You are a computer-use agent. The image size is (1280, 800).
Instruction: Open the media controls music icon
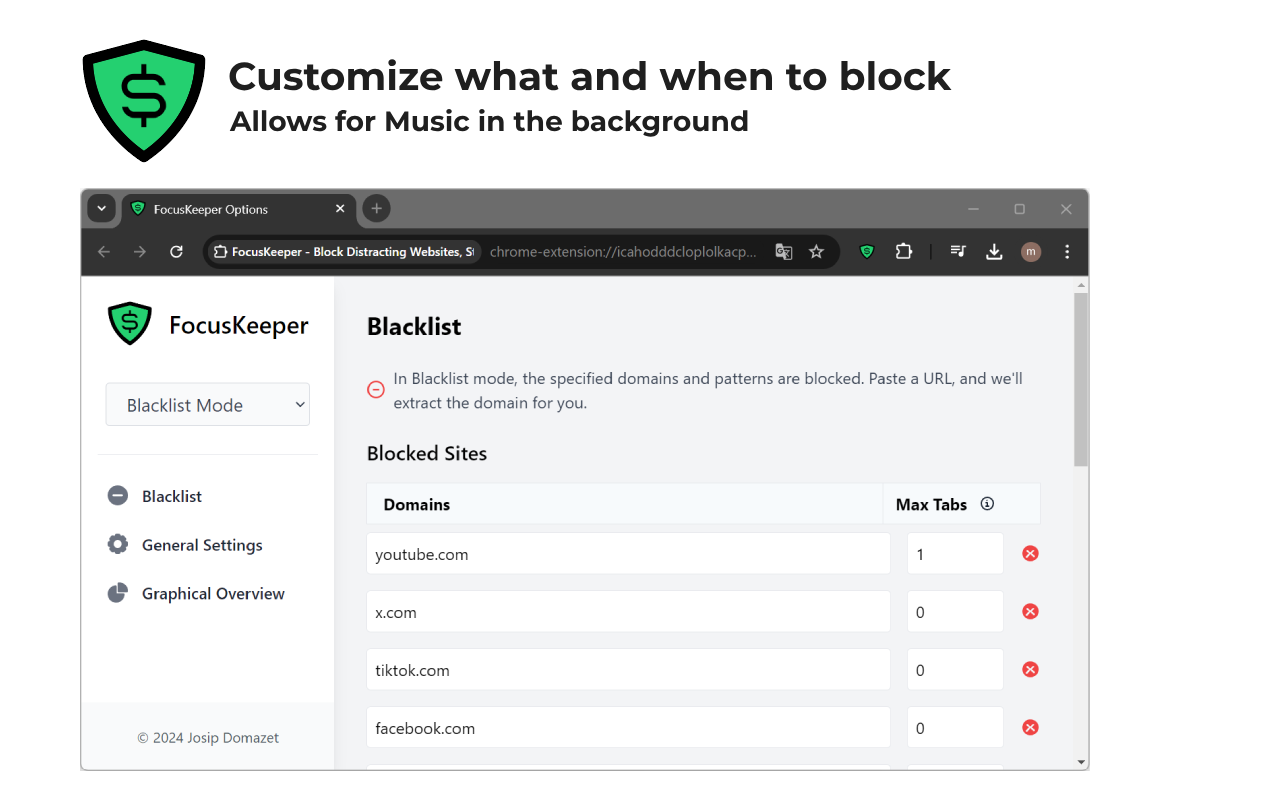pos(957,251)
